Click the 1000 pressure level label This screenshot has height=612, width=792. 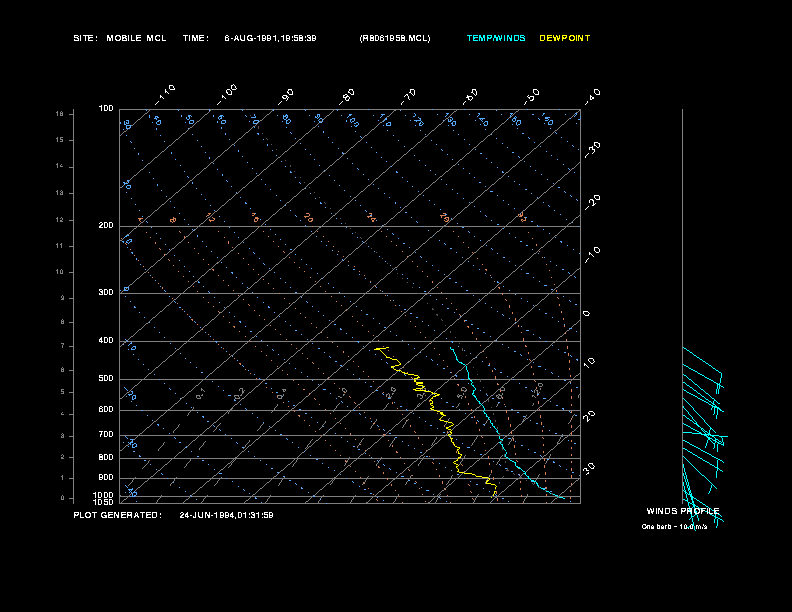[103, 495]
